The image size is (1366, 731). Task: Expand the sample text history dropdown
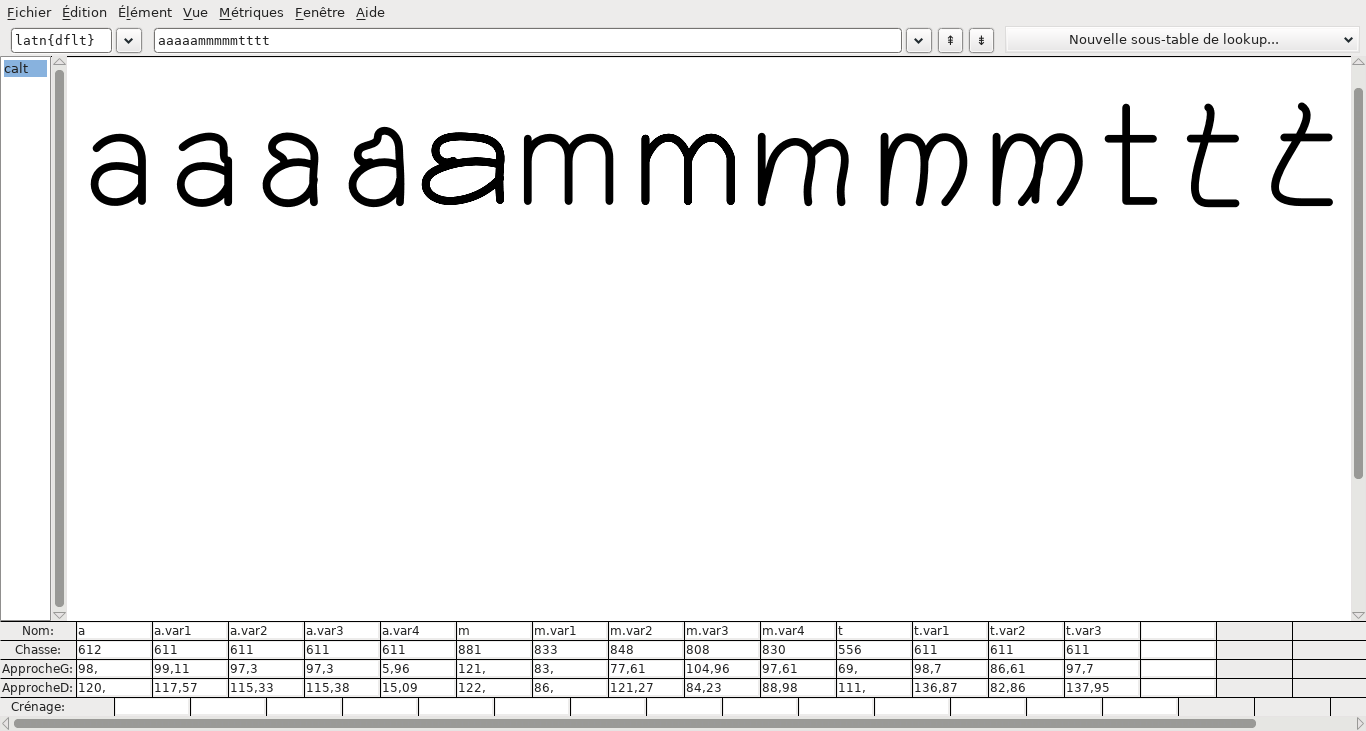918,40
